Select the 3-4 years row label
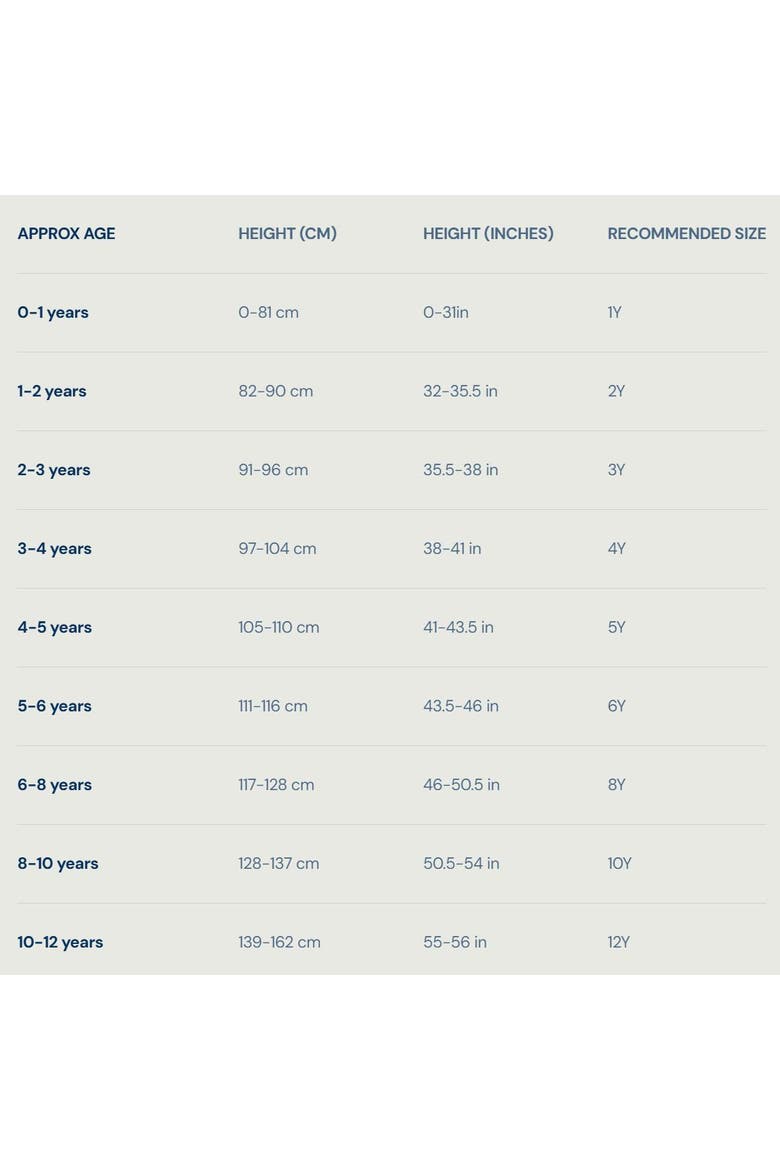This screenshot has height=1170, width=780. 54,548
